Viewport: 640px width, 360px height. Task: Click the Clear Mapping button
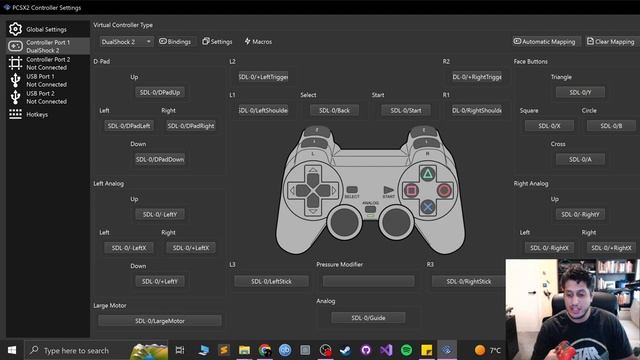(x=611, y=42)
